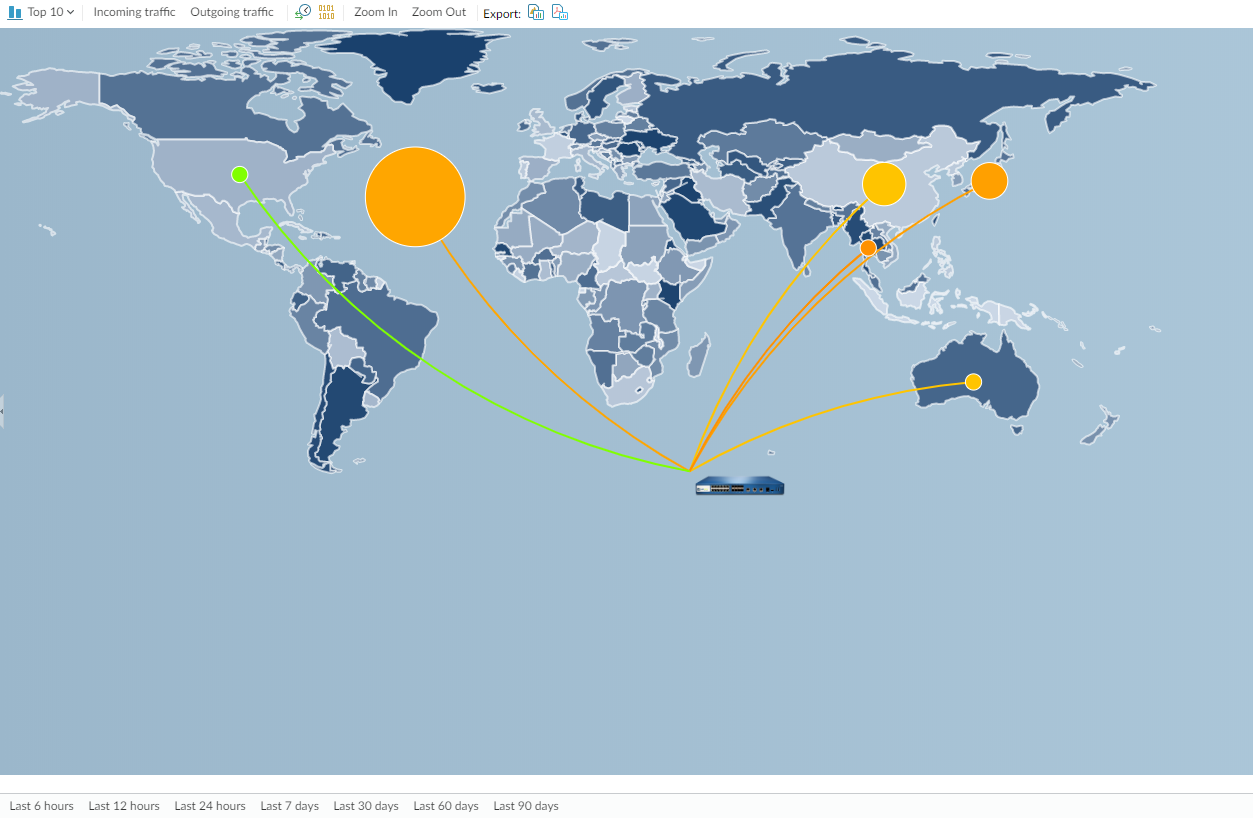Click the large orange Atlantic traffic bubble

click(415, 197)
